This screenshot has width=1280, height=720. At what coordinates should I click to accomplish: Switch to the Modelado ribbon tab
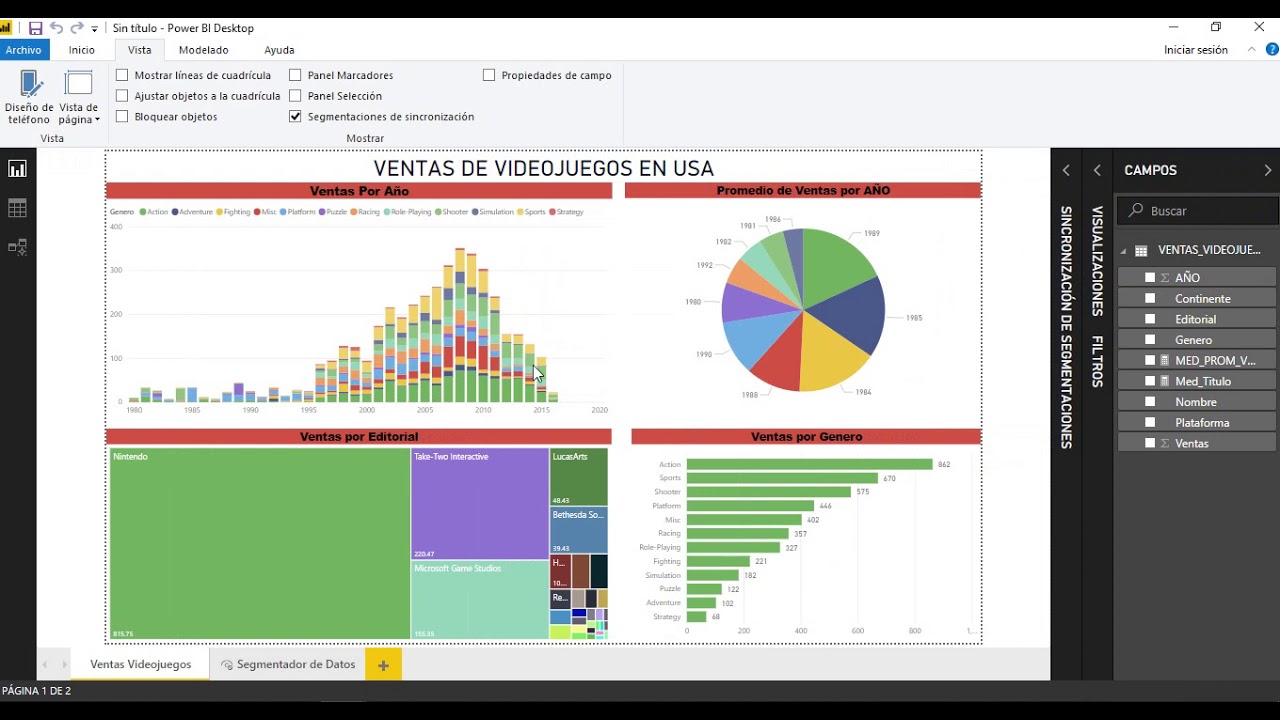click(x=204, y=50)
